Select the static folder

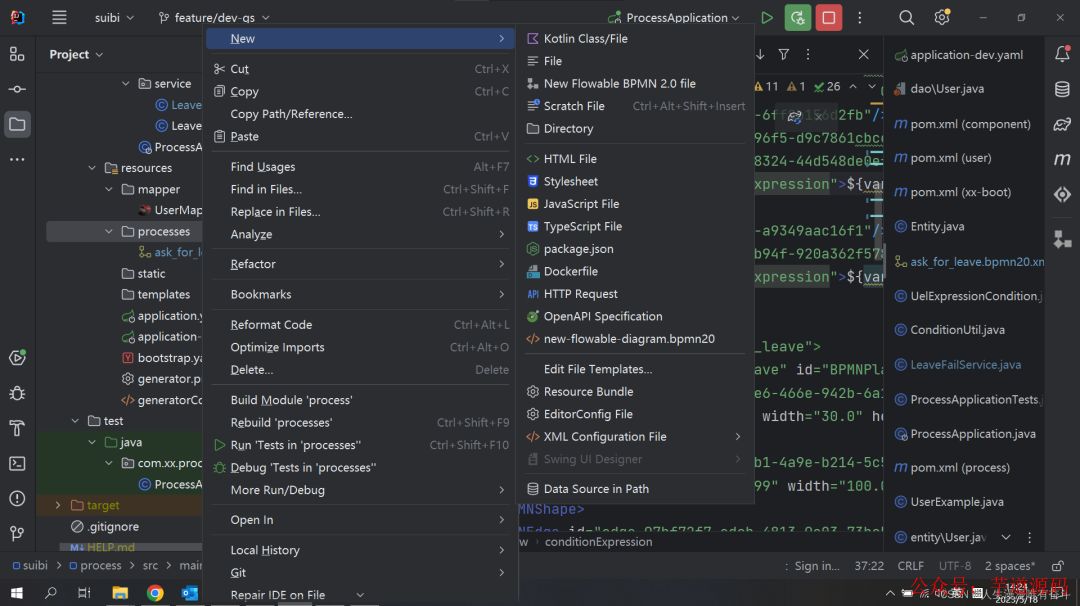point(151,273)
